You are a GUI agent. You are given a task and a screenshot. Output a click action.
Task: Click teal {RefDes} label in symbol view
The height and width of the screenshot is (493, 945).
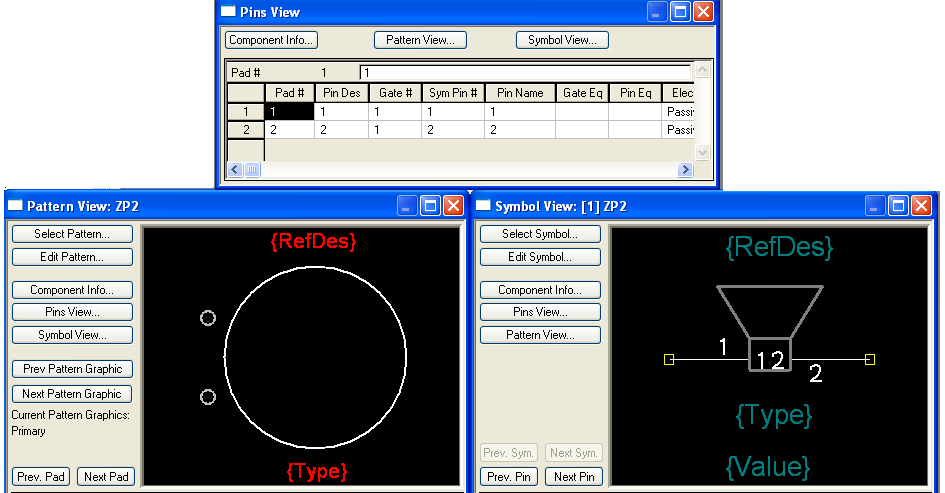pos(779,247)
